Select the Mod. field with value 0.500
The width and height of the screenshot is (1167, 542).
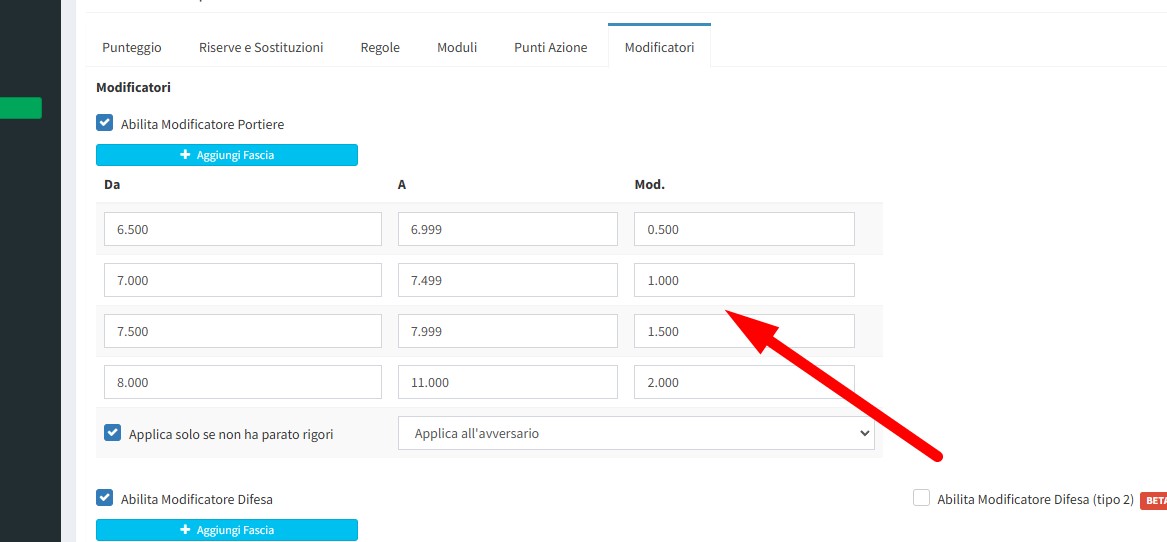pos(744,229)
